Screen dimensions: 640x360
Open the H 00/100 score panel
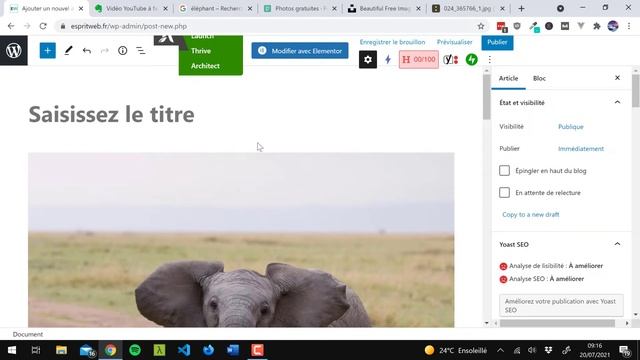[419, 60]
